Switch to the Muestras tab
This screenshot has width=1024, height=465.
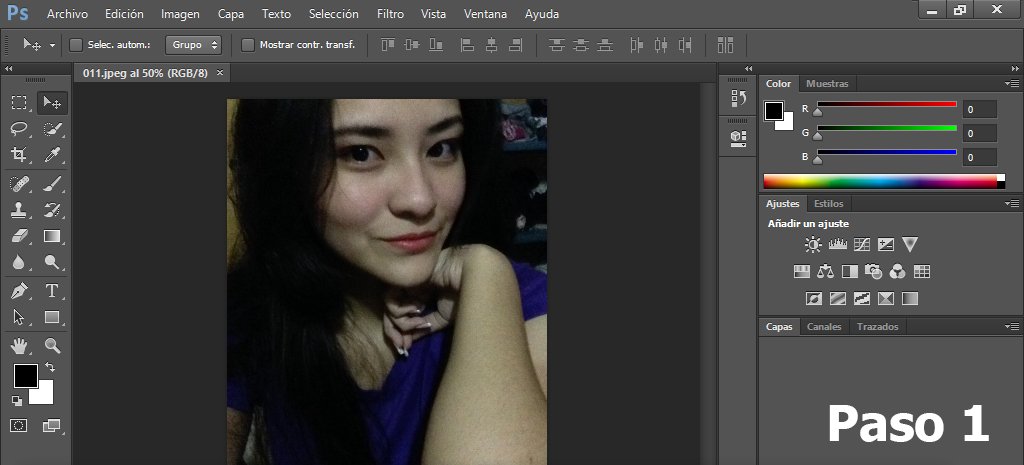click(827, 84)
